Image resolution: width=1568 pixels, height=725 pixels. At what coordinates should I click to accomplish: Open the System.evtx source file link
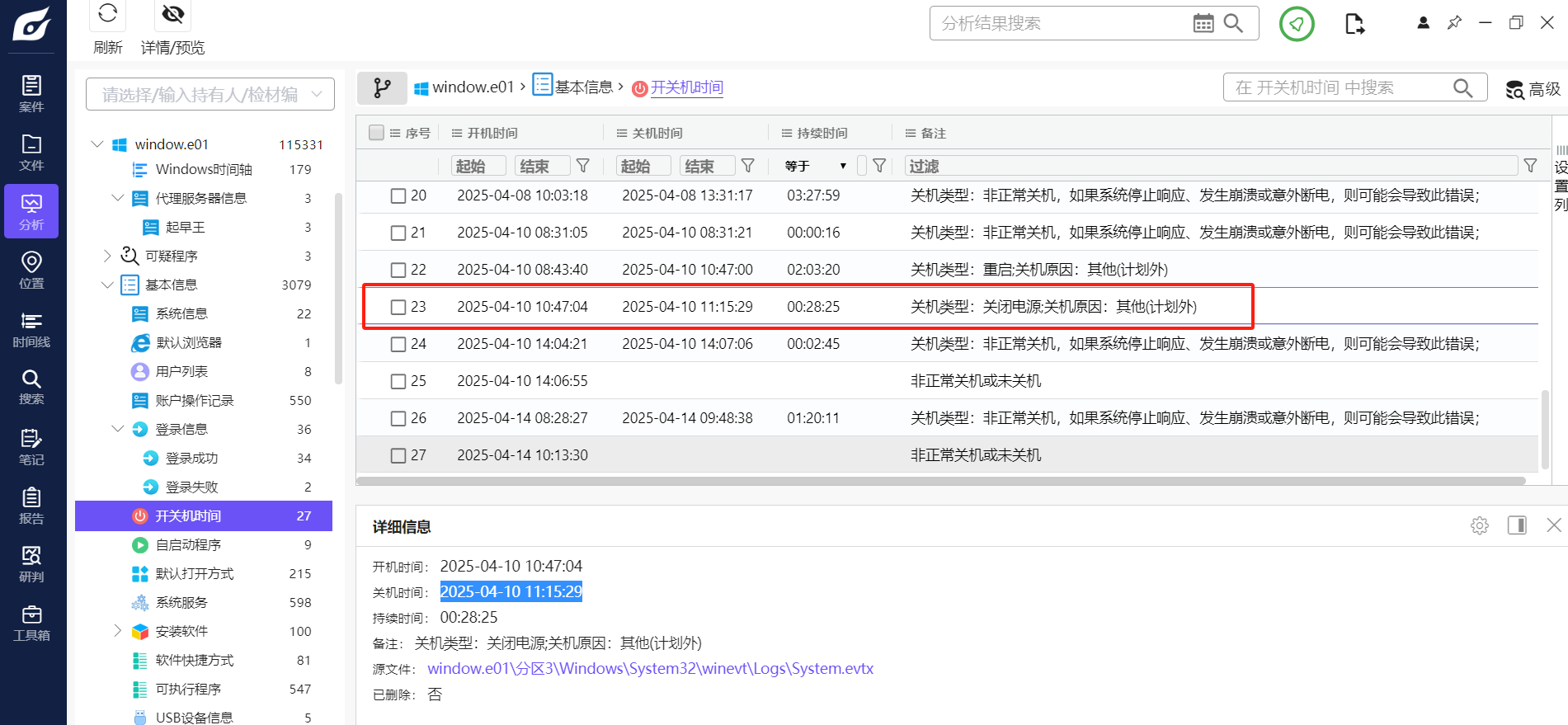[650, 668]
